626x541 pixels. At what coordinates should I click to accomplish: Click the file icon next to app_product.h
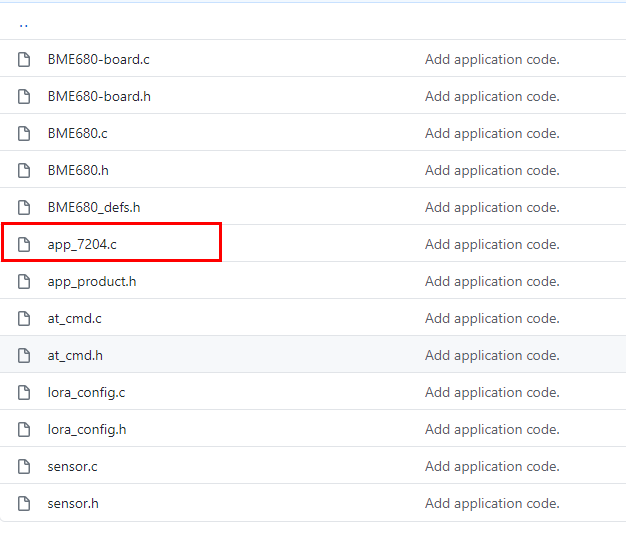[x=24, y=282]
